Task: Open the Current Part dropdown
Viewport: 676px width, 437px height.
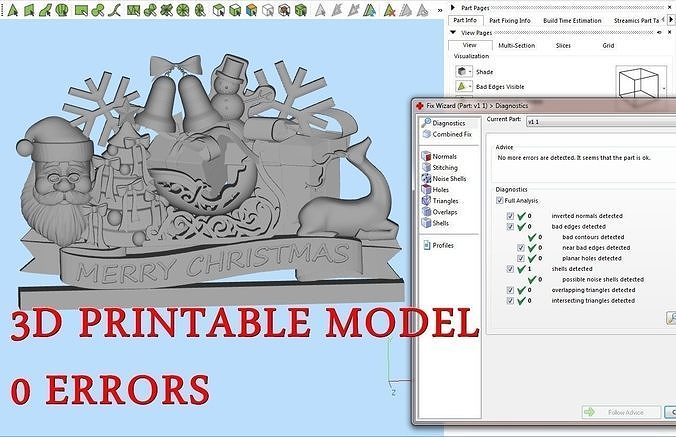Action: click(601, 122)
